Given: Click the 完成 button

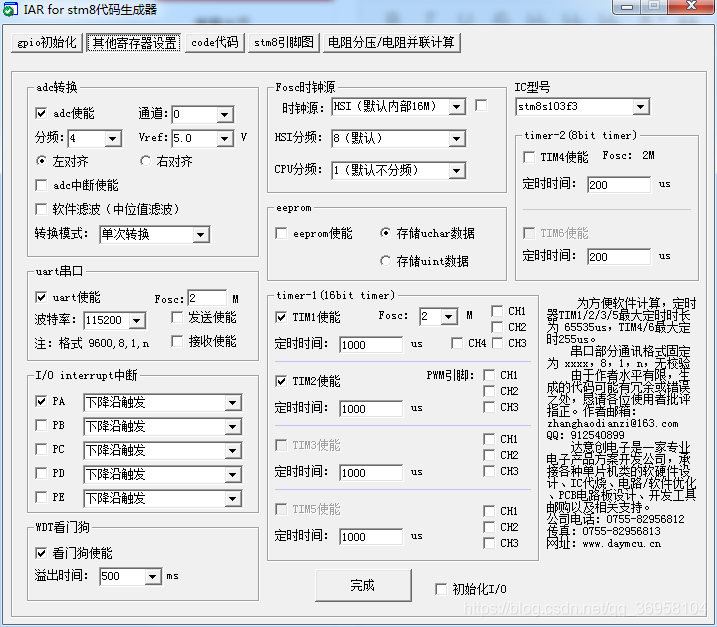Looking at the screenshot, I should (x=363, y=585).
